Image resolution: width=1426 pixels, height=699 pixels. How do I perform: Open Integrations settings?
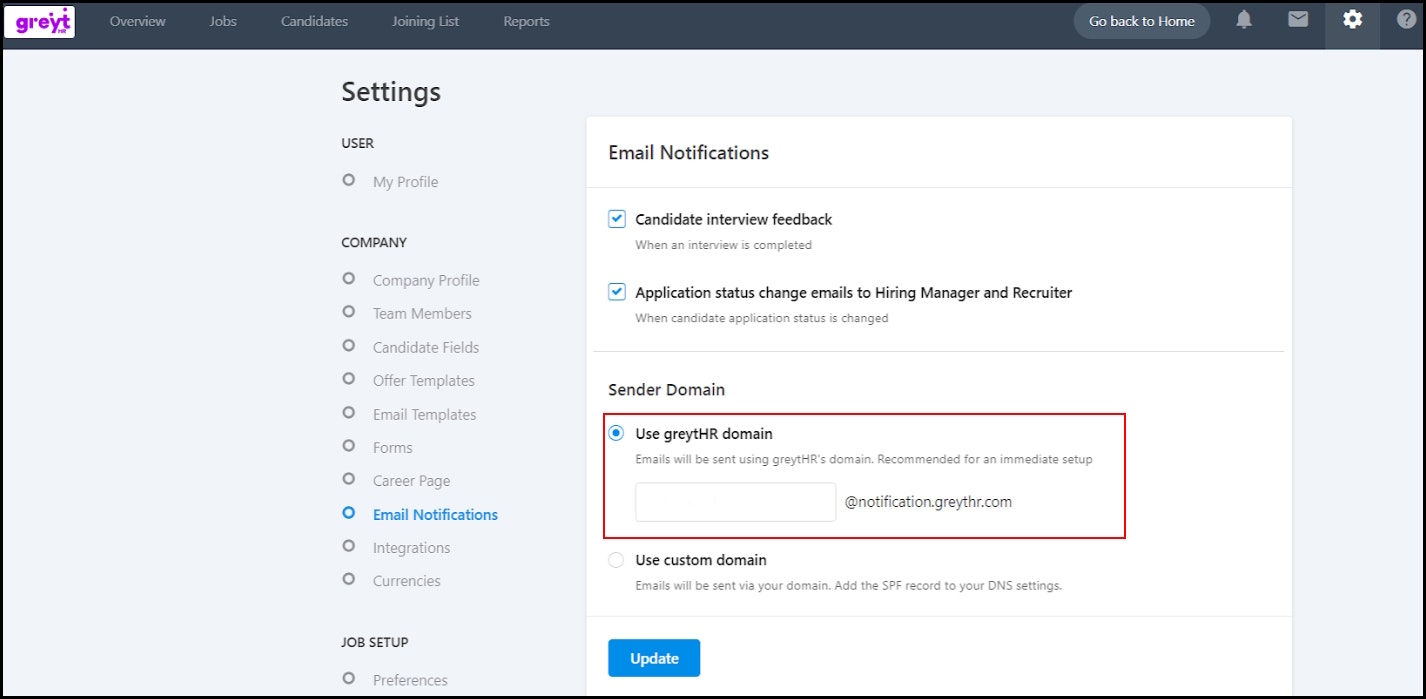(x=412, y=547)
